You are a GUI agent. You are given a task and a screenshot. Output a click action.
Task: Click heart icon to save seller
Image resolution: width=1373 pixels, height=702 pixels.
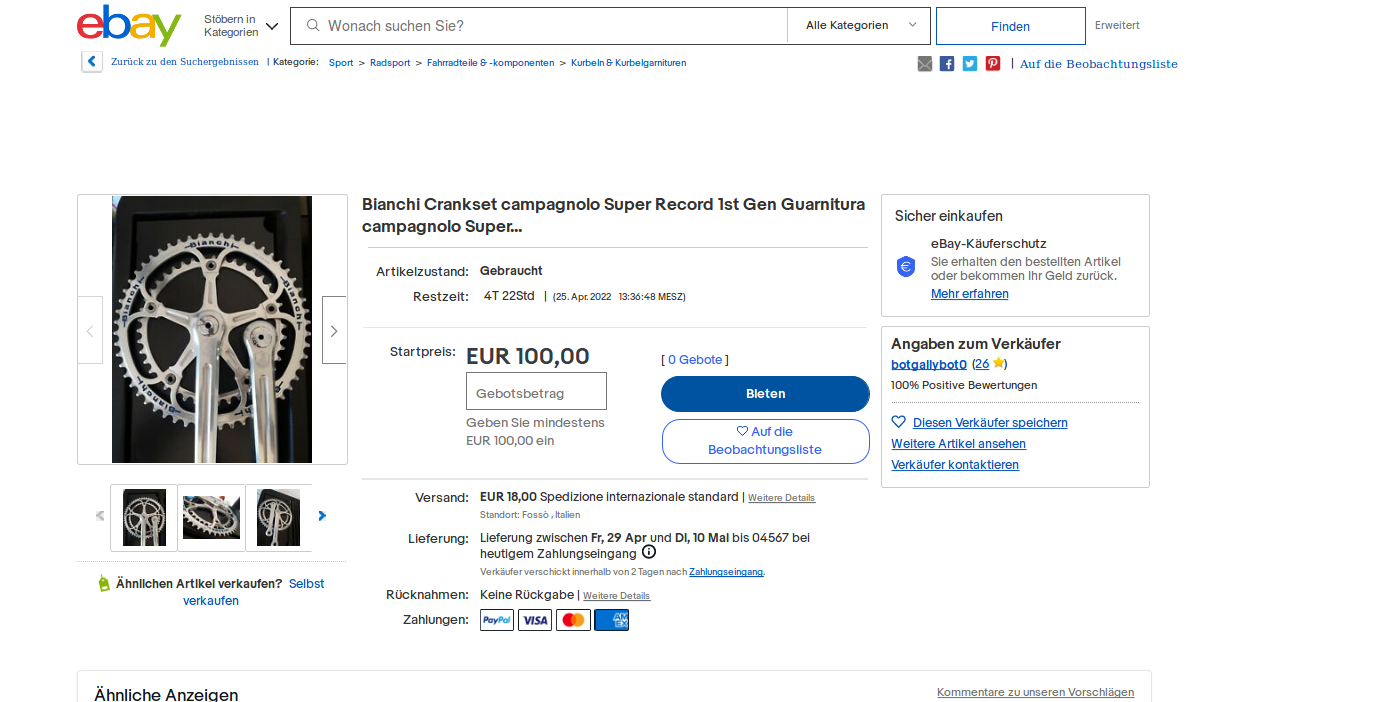click(x=898, y=422)
